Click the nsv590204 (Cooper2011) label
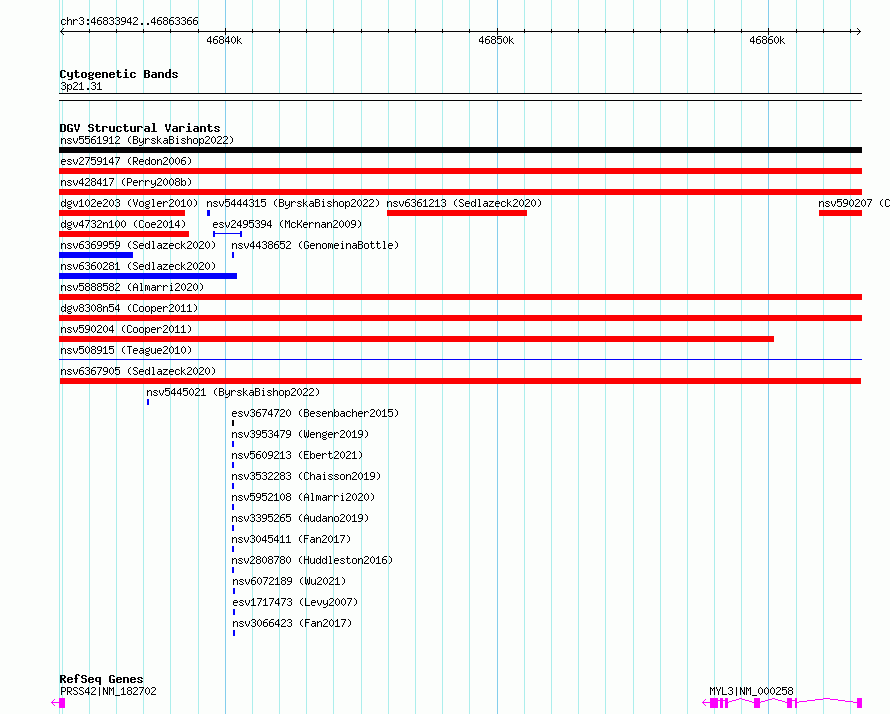The width and height of the screenshot is (890, 714). 126,329
